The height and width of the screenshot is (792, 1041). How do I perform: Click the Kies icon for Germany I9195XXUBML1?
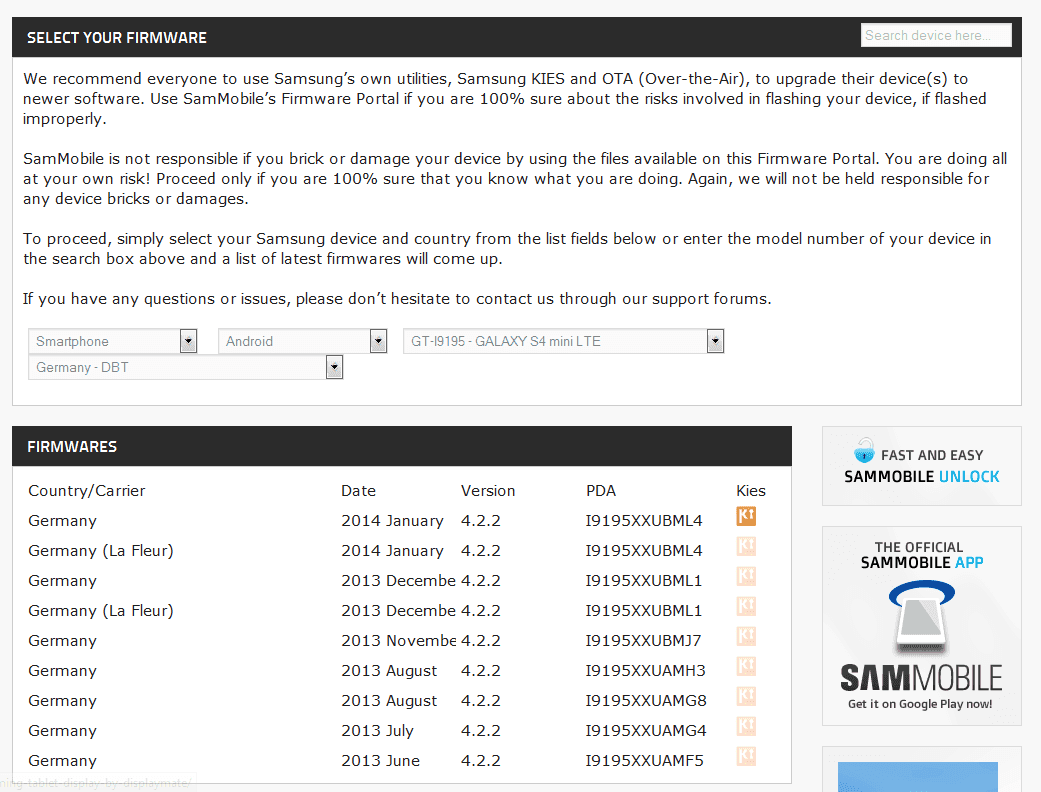746,576
